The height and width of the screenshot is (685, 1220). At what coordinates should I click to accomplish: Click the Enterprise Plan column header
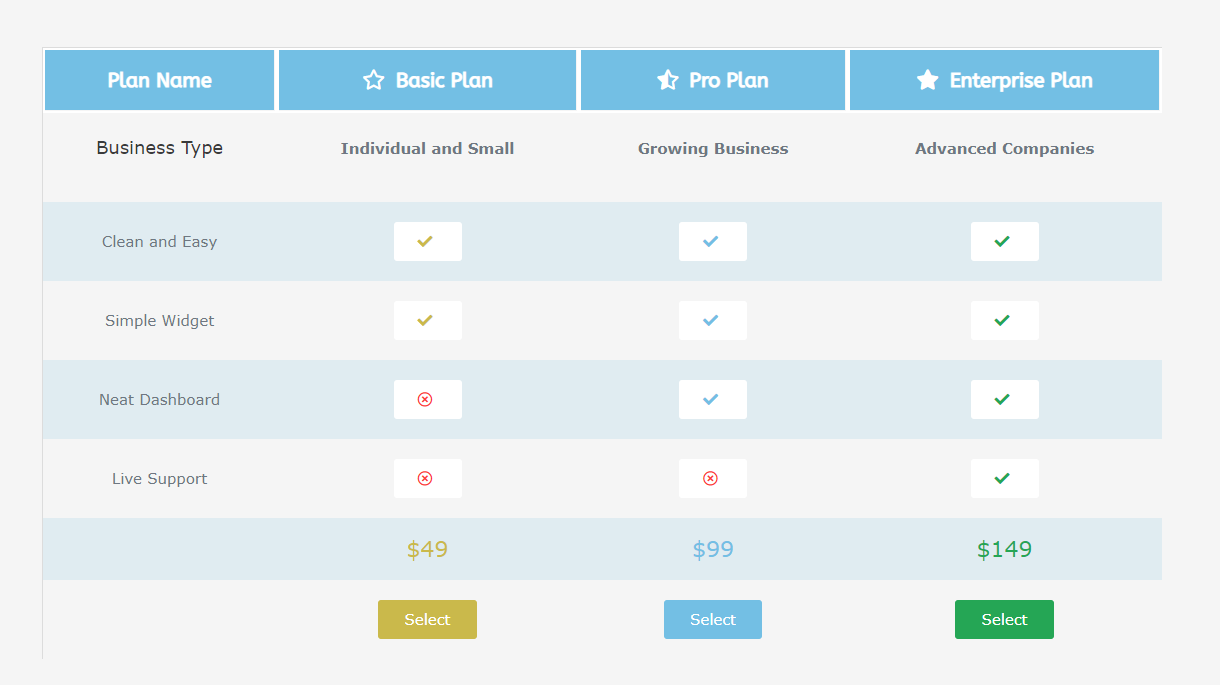click(x=1005, y=80)
